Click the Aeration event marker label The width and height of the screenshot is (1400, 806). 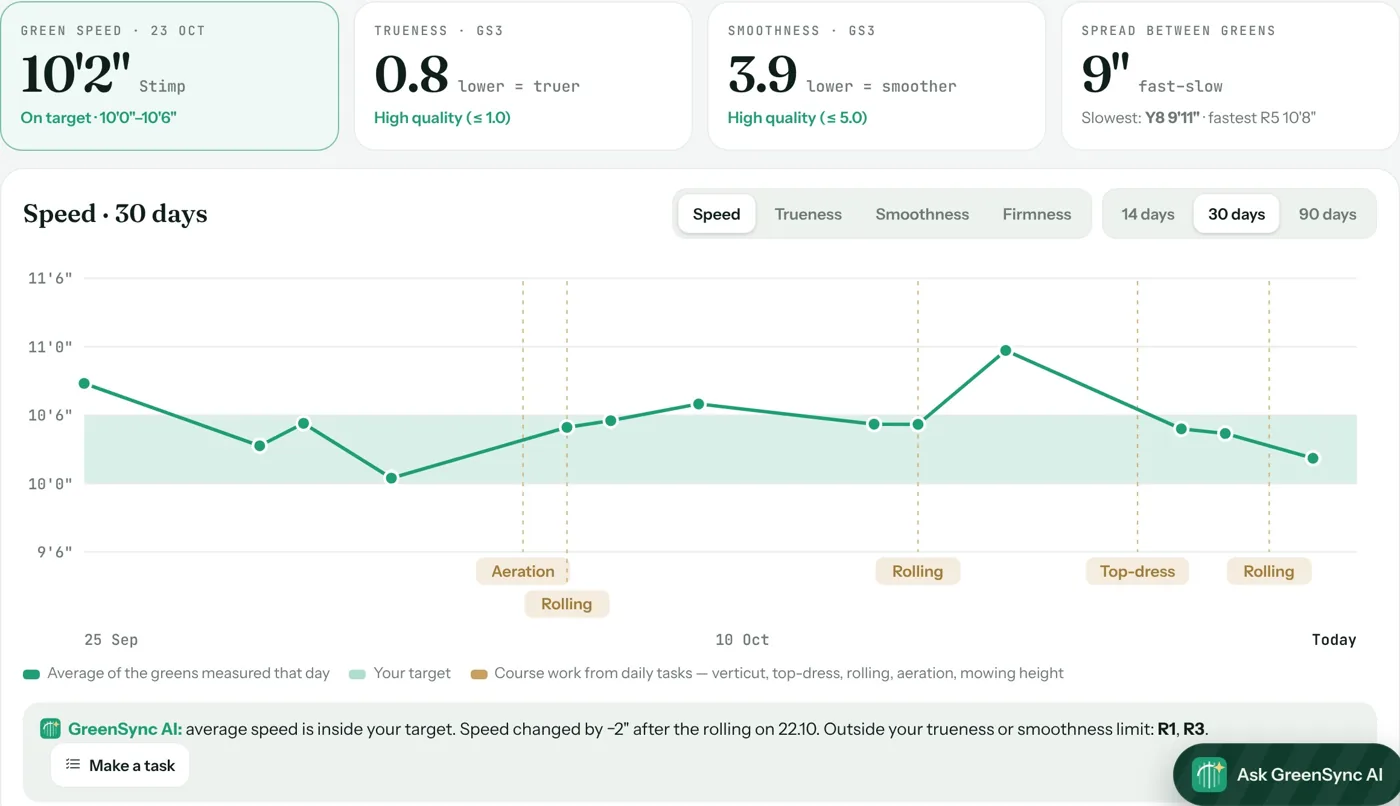click(x=523, y=572)
